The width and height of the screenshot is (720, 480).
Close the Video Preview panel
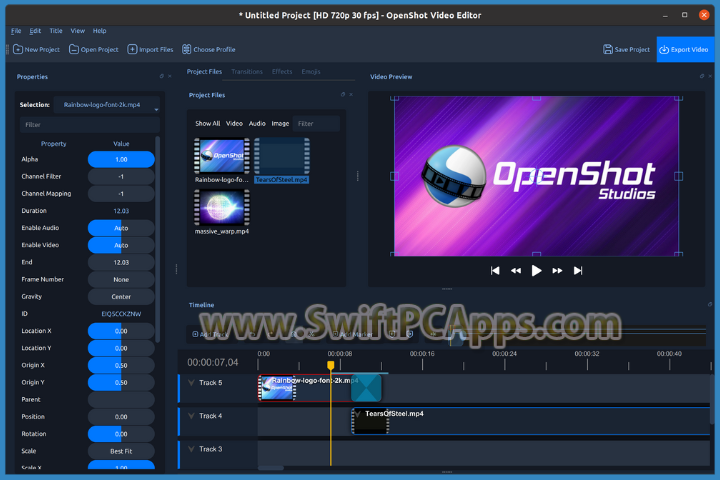(x=710, y=76)
